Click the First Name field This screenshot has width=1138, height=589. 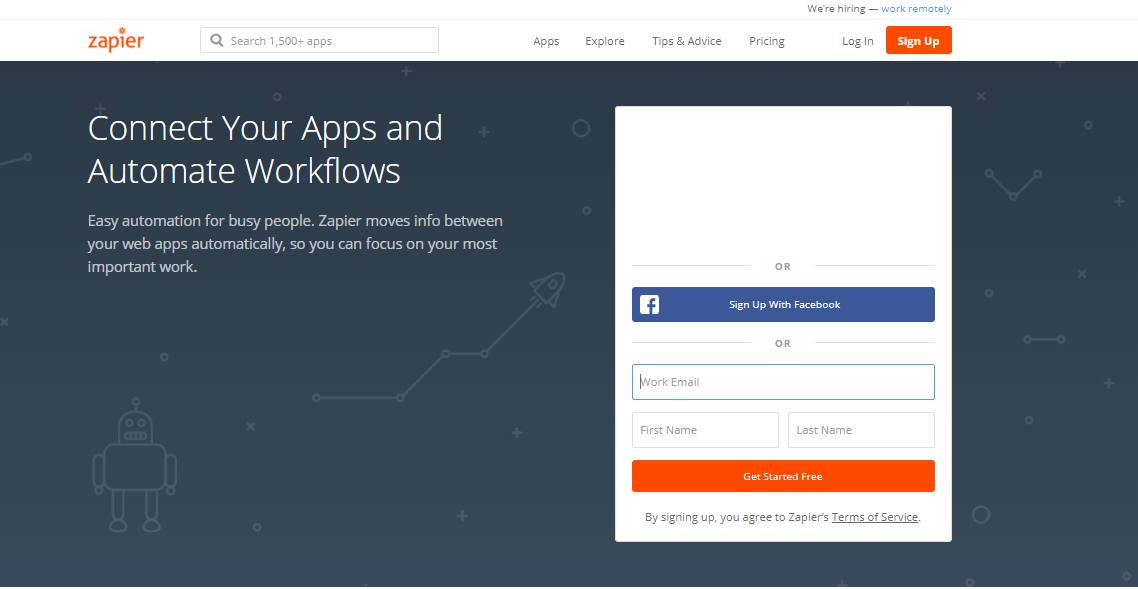(x=705, y=430)
